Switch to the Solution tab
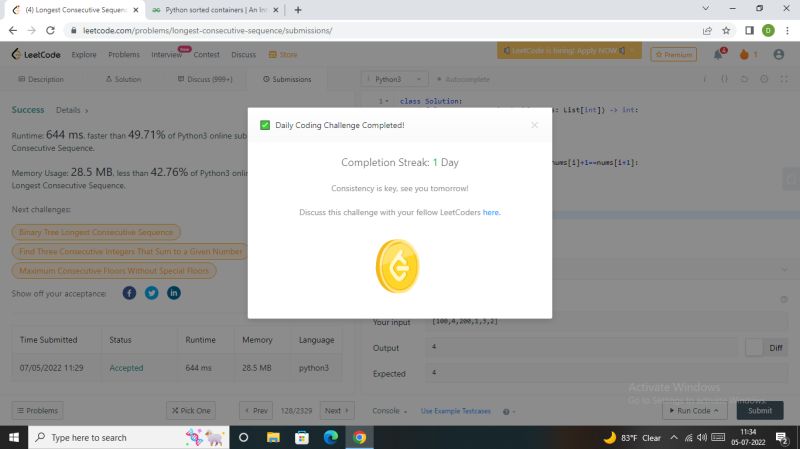 click(123, 79)
